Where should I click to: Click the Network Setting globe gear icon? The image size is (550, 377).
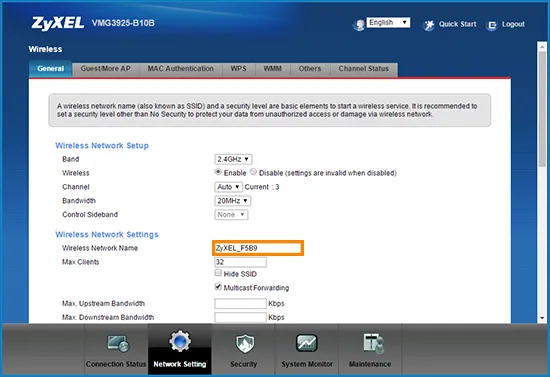pos(180,341)
